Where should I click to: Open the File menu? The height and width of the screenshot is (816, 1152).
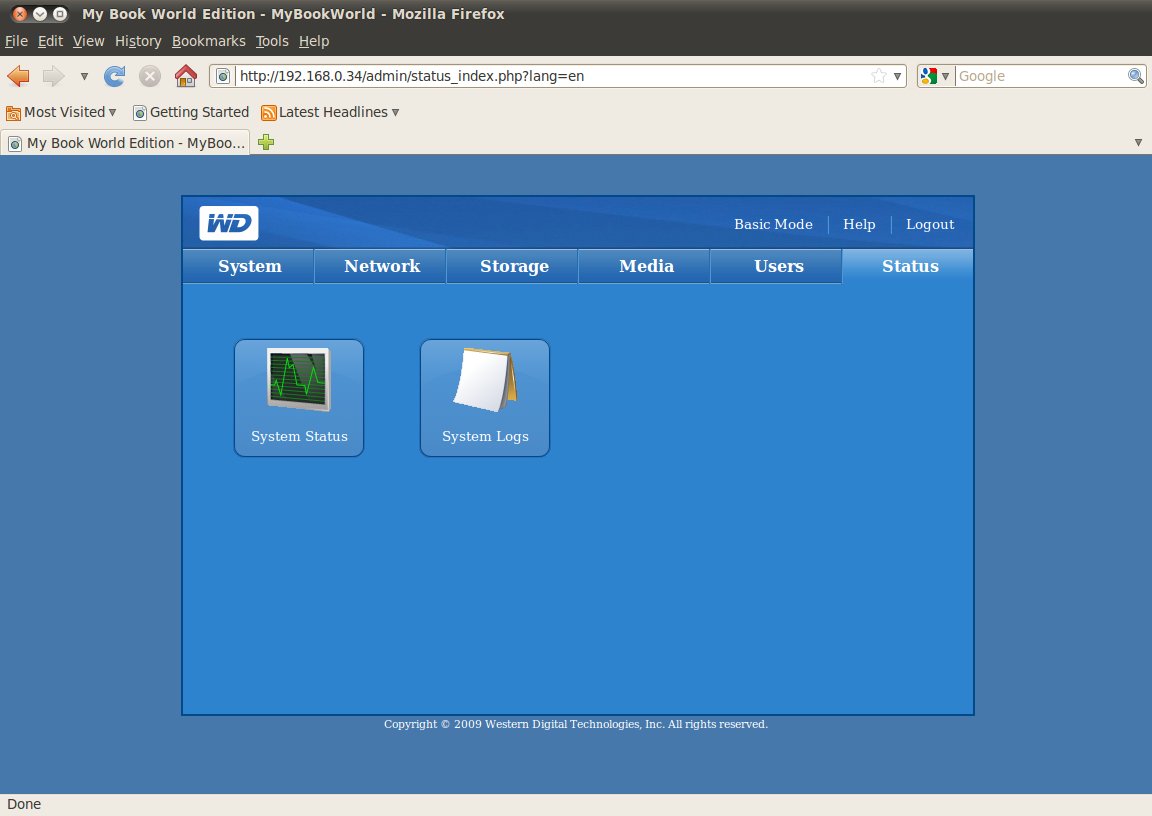coord(16,41)
